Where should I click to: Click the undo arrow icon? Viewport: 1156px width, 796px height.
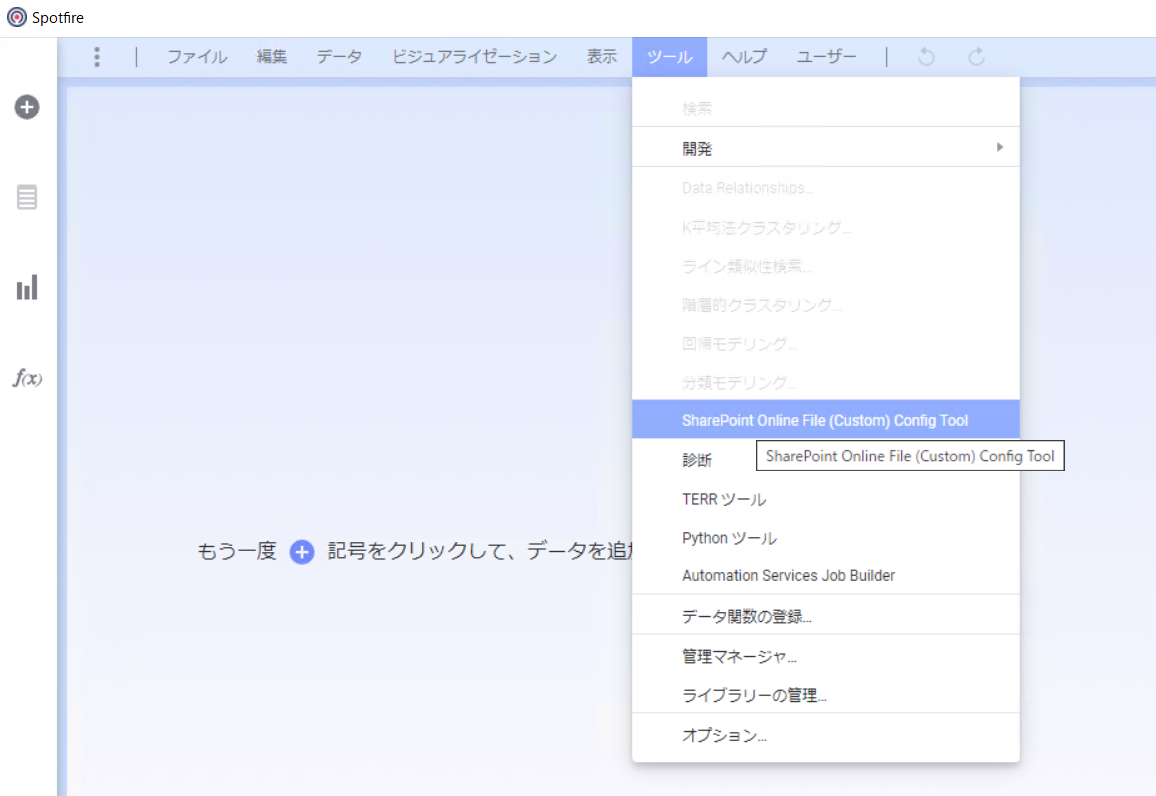[x=926, y=57]
